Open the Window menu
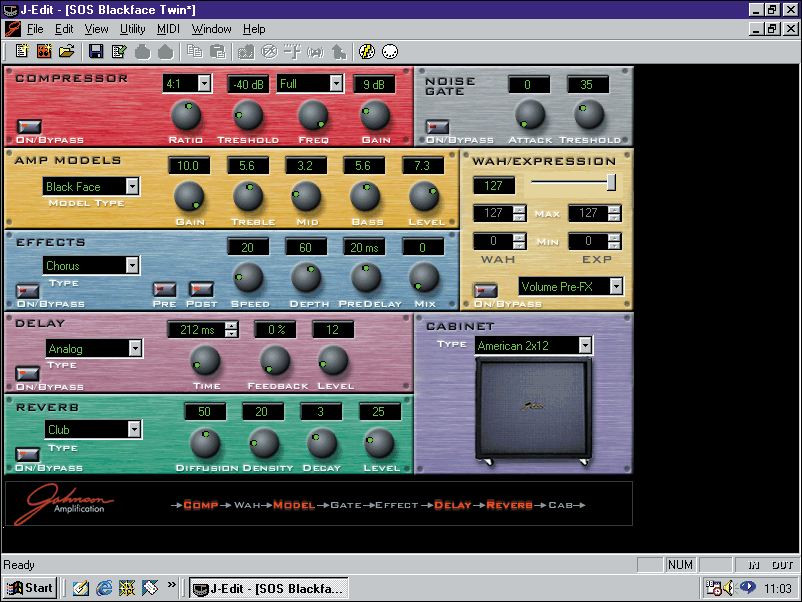 pos(212,29)
